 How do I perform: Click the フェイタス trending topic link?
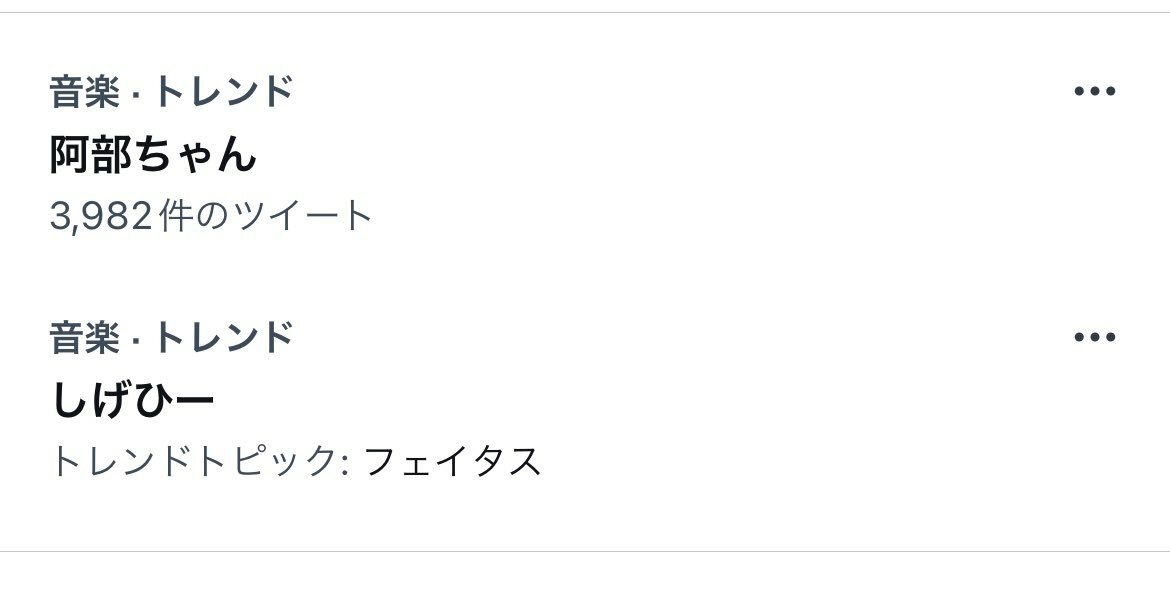point(452,461)
